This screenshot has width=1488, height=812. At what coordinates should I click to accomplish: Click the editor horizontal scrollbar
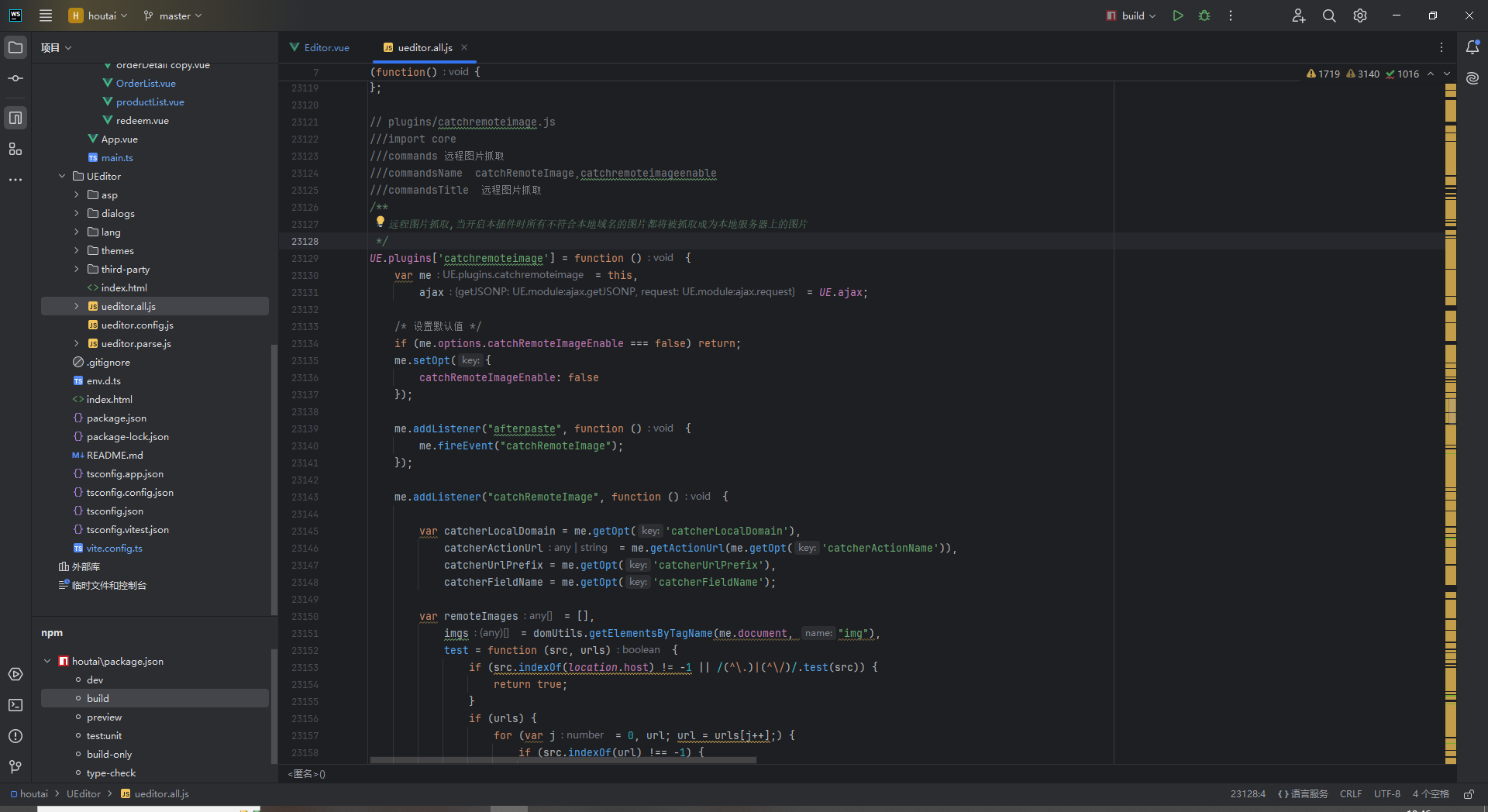click(x=563, y=760)
